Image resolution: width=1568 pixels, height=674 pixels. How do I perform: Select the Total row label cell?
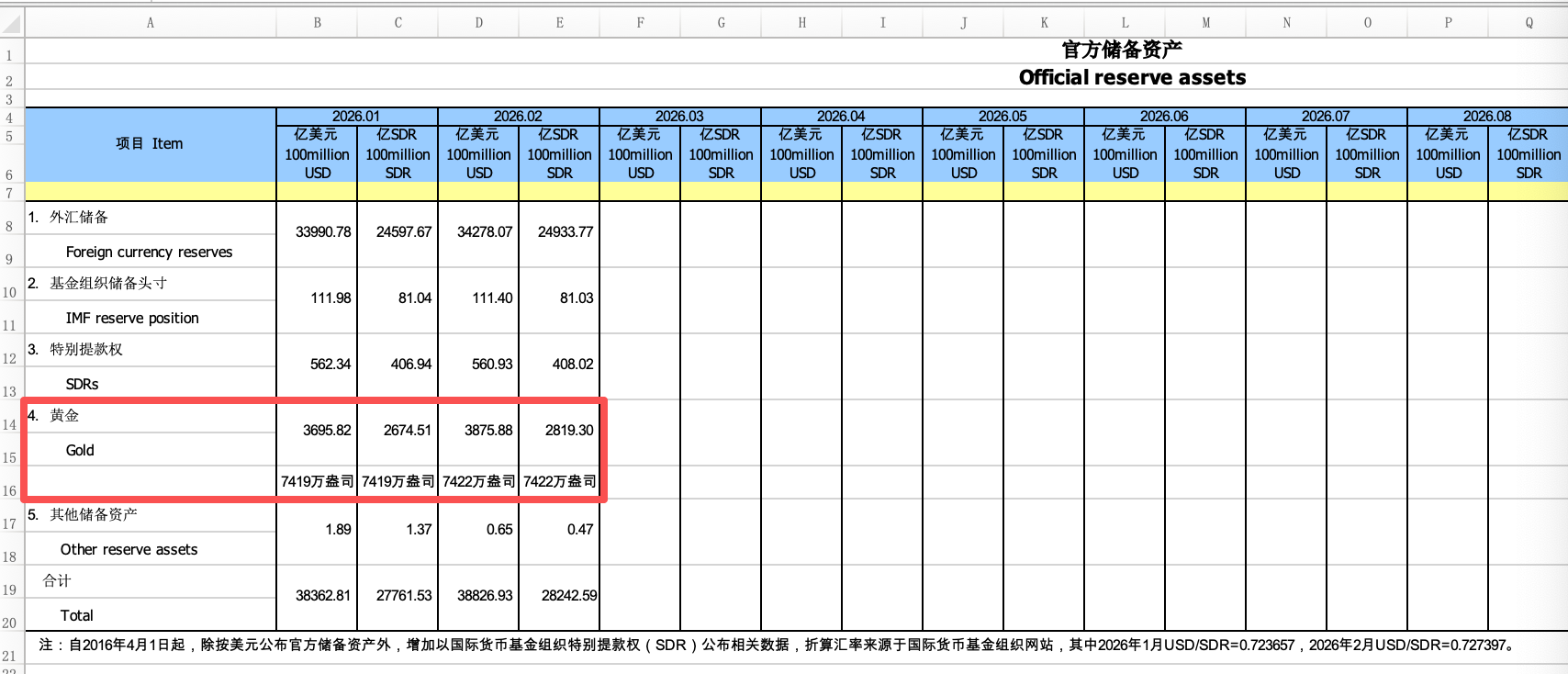[x=77, y=615]
